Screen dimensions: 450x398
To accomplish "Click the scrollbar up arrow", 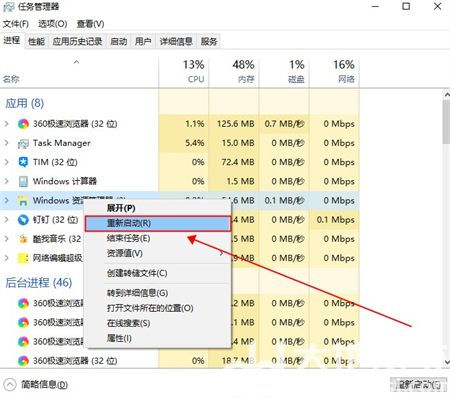I will (446, 95).
